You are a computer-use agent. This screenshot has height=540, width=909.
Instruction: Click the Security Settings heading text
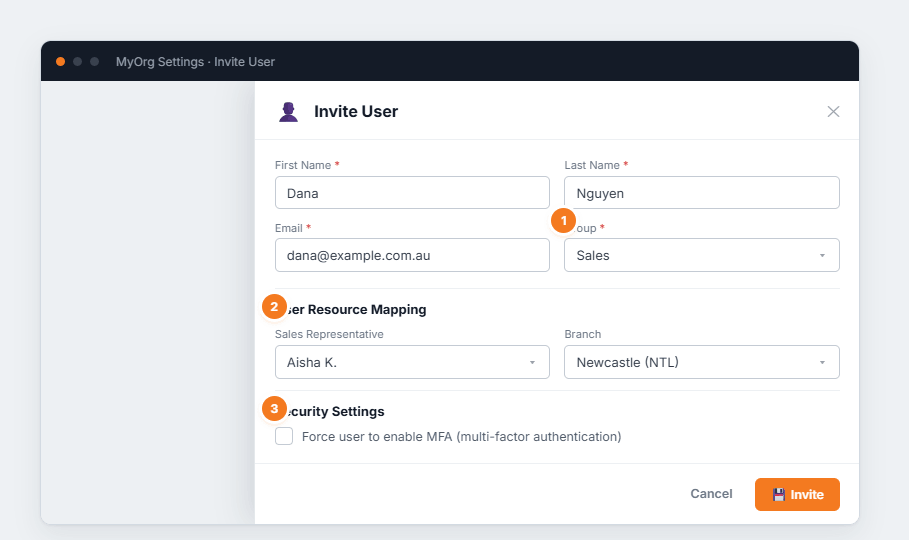pos(335,411)
